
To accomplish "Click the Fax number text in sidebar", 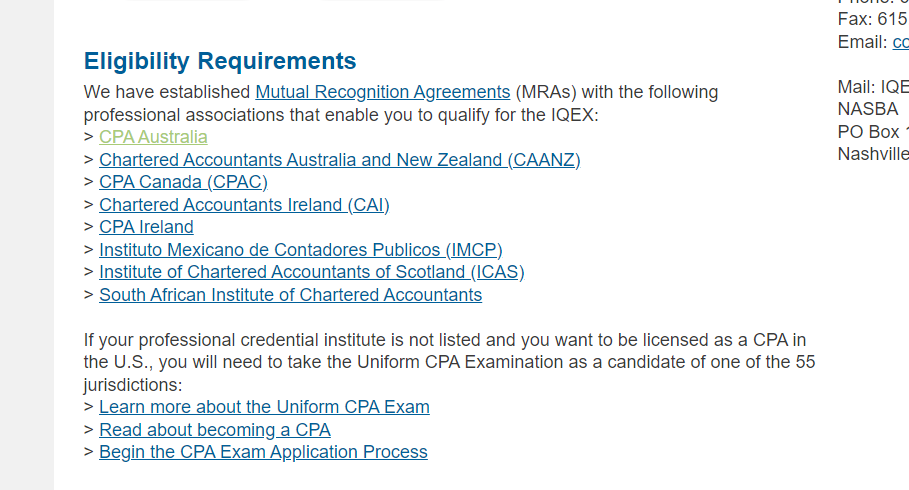I will pos(873,19).
